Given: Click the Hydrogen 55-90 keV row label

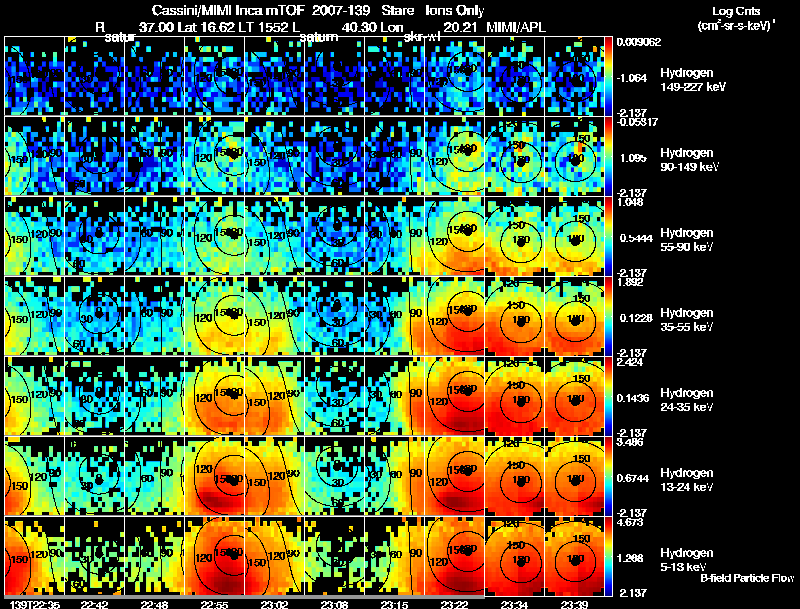Looking at the screenshot, I should pyautogui.click(x=686, y=240).
